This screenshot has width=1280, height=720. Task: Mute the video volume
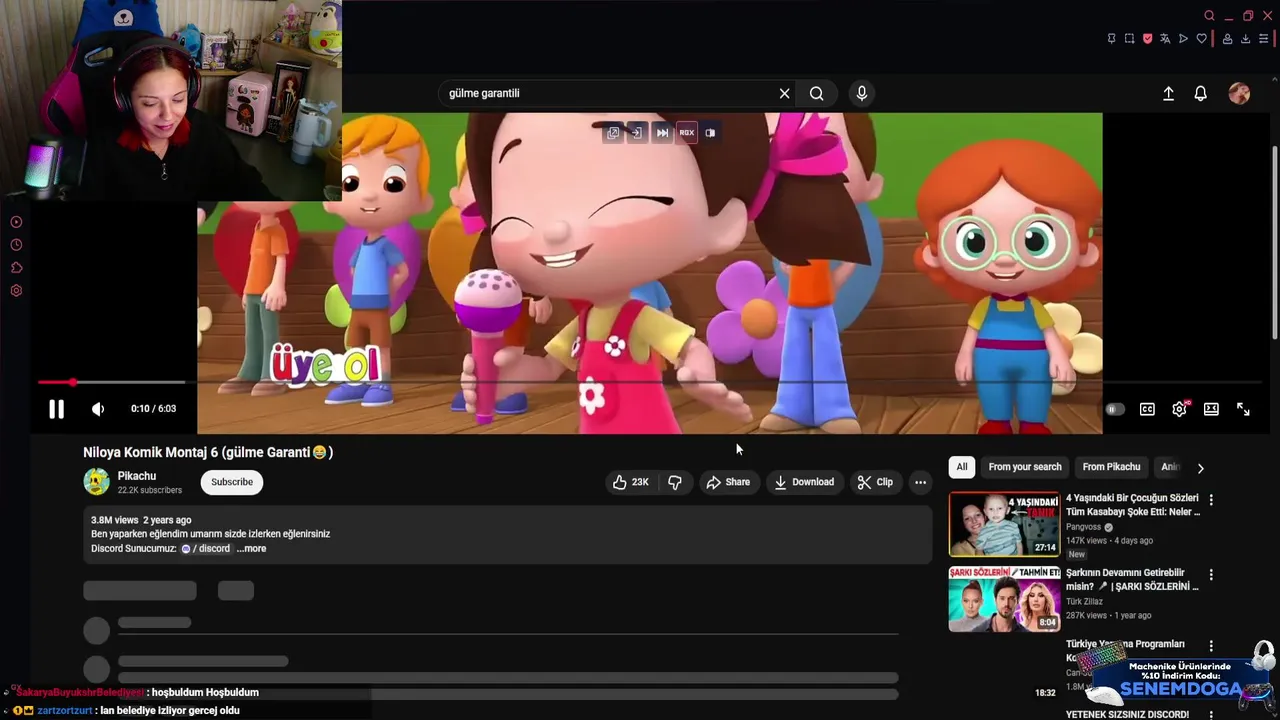point(98,409)
